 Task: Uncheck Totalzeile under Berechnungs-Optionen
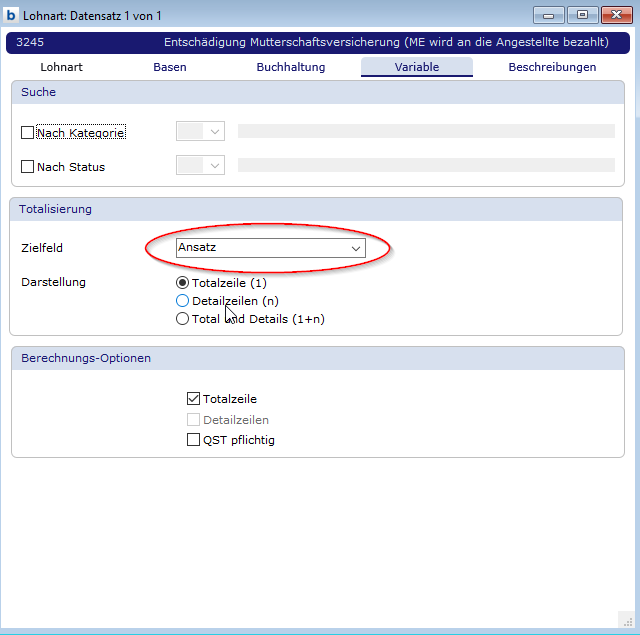click(194, 399)
